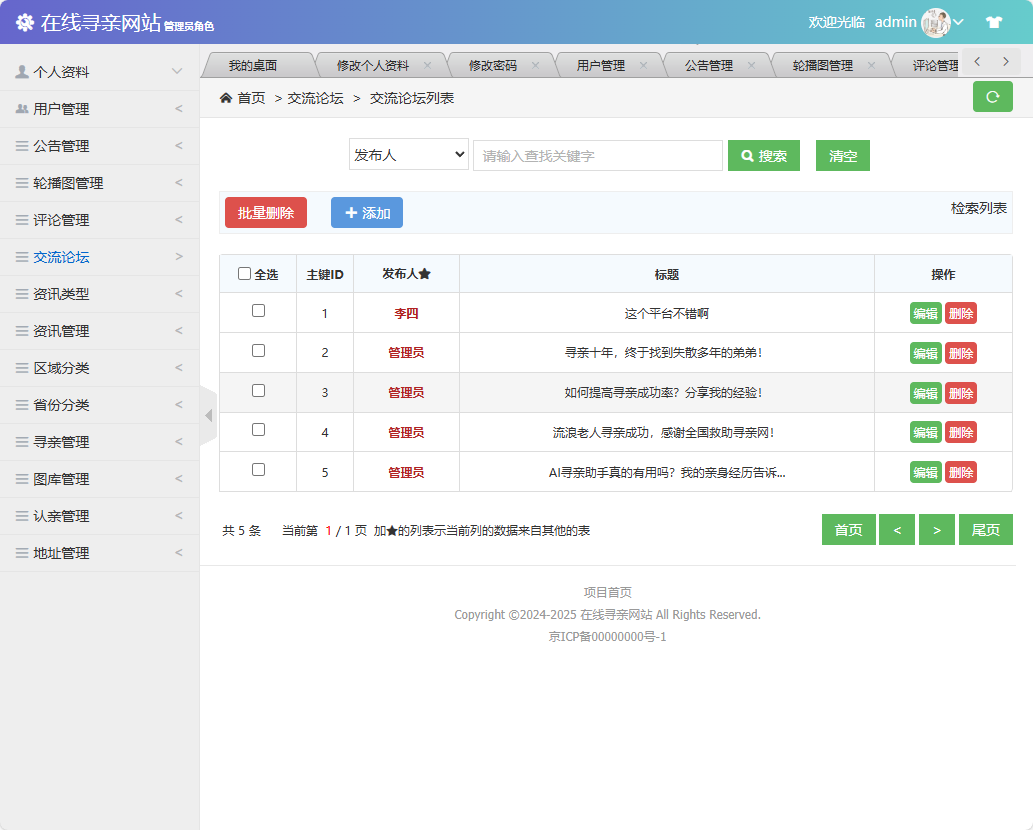Click the list icon beside 轮播图管理

[20, 183]
